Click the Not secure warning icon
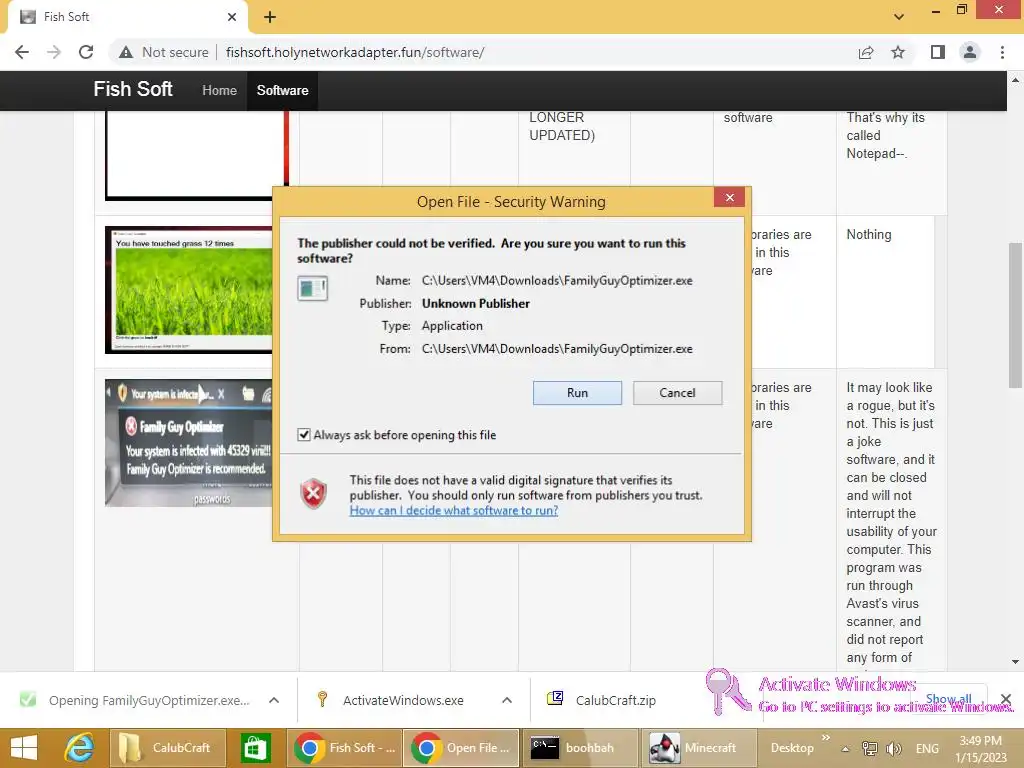1024x768 pixels. pos(126,52)
